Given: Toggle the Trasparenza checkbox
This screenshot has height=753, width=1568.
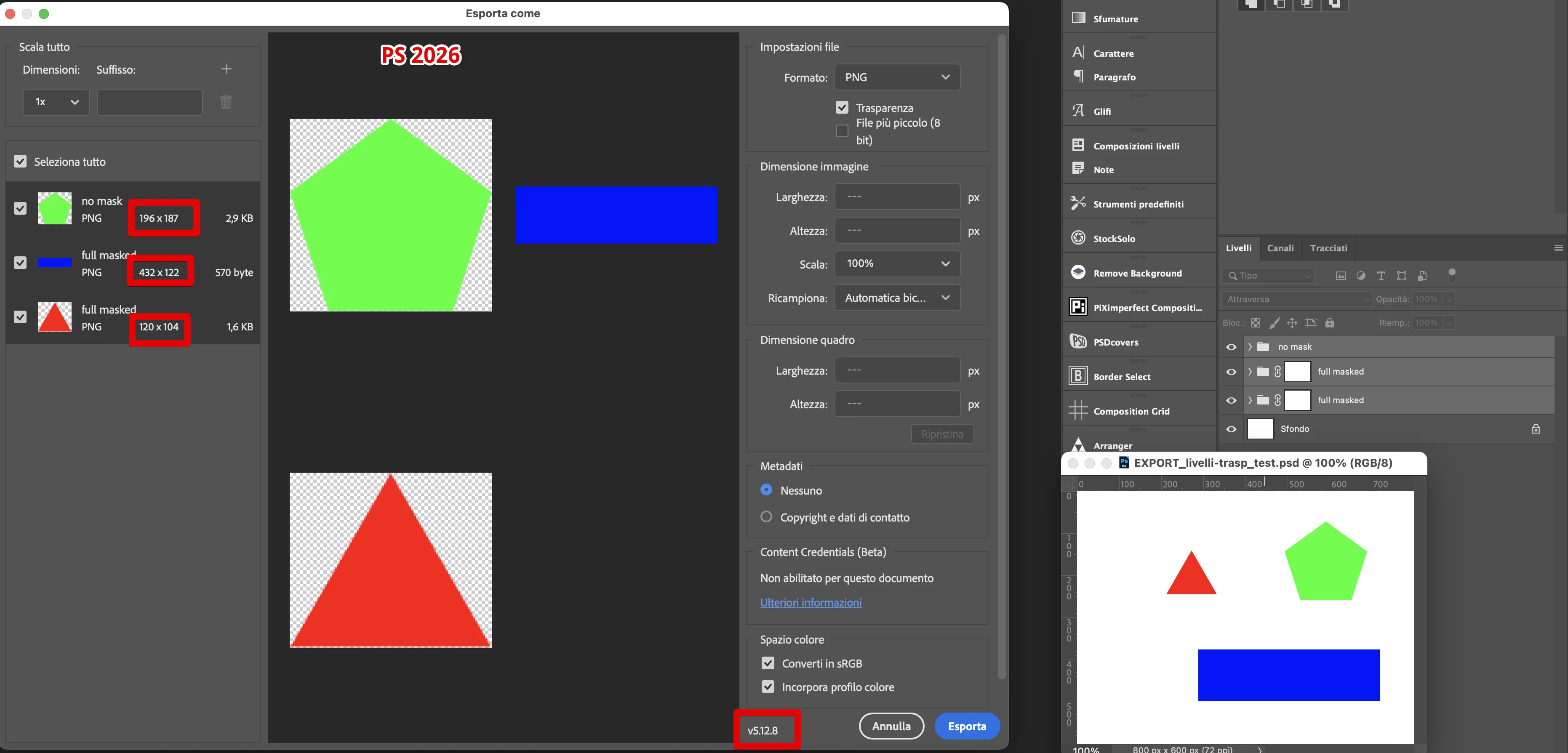Looking at the screenshot, I should [x=842, y=108].
